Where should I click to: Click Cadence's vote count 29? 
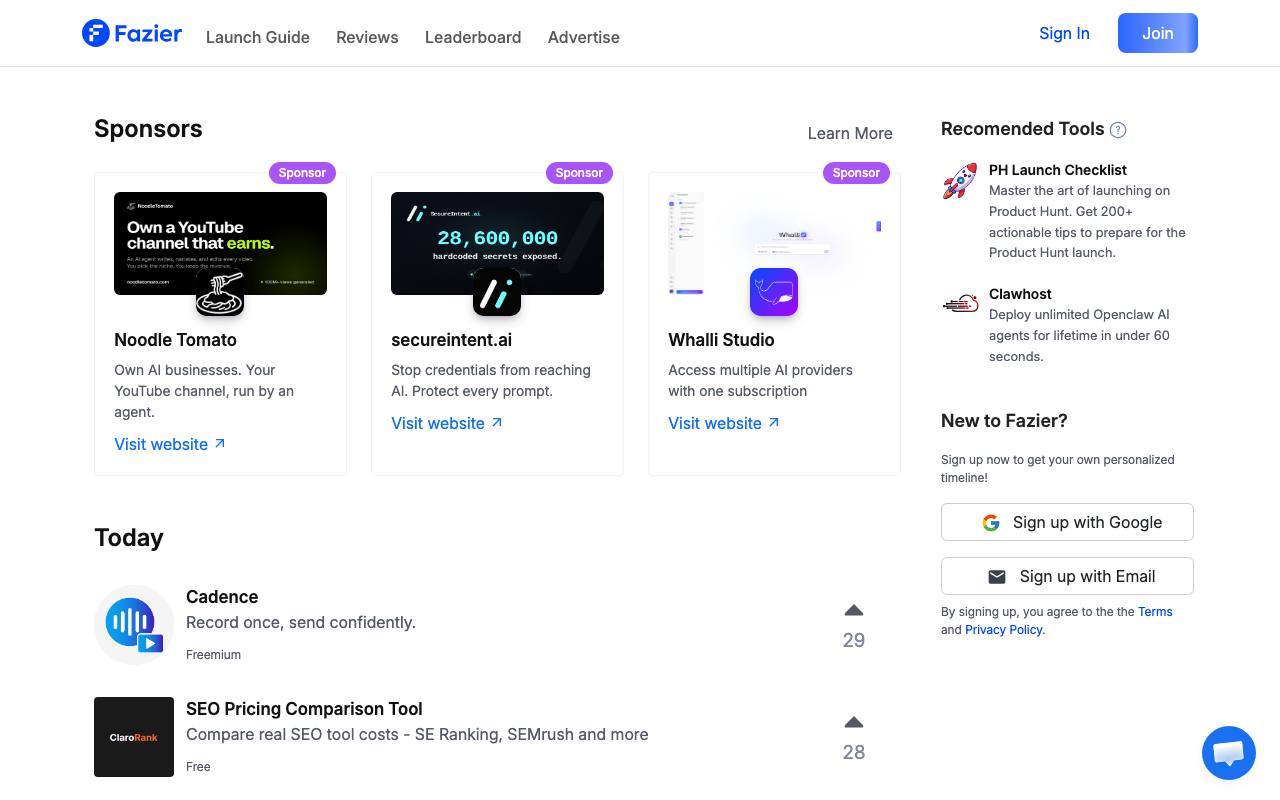coord(853,640)
